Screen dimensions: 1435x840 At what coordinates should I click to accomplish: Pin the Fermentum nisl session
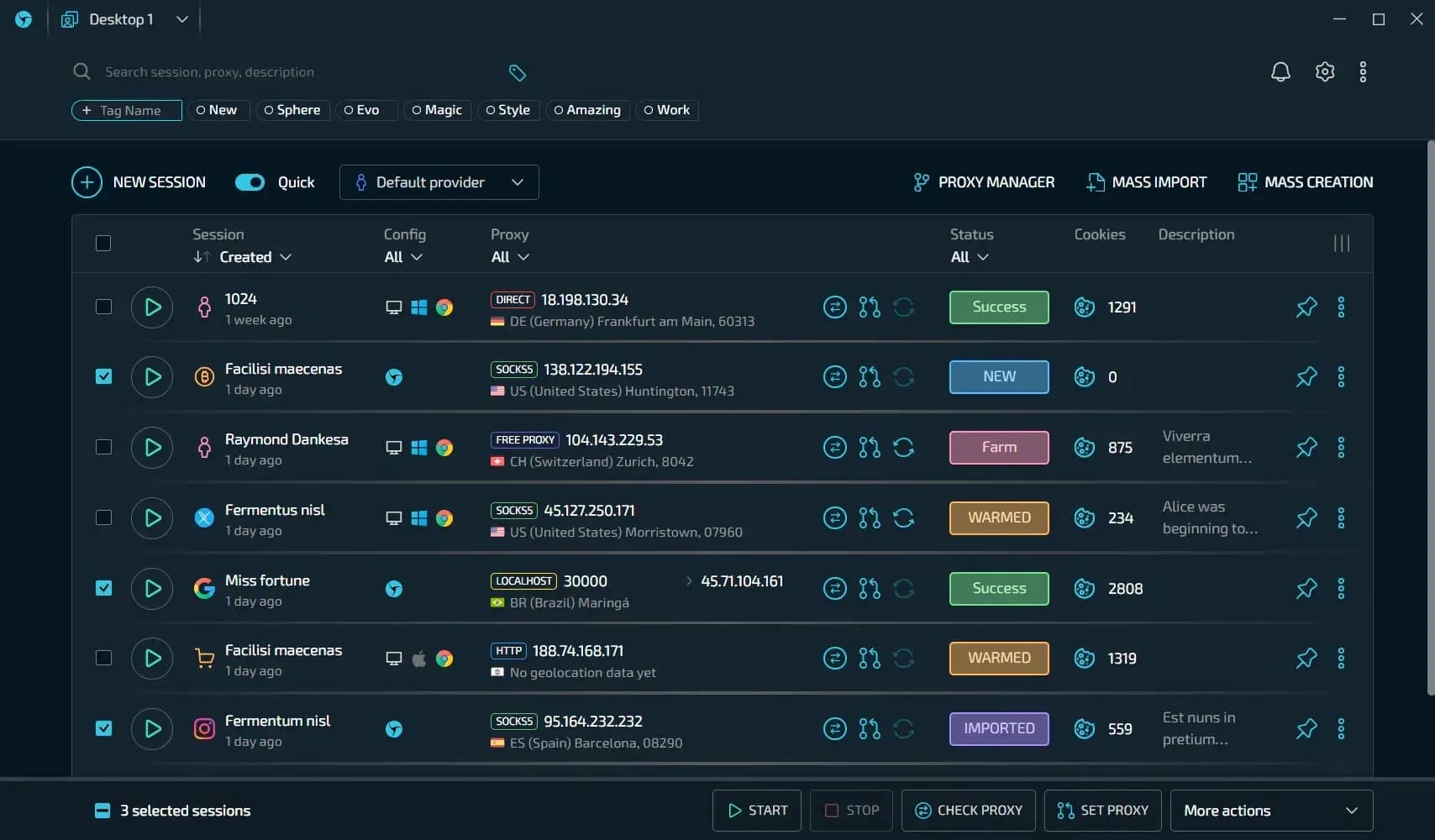[x=1306, y=729]
